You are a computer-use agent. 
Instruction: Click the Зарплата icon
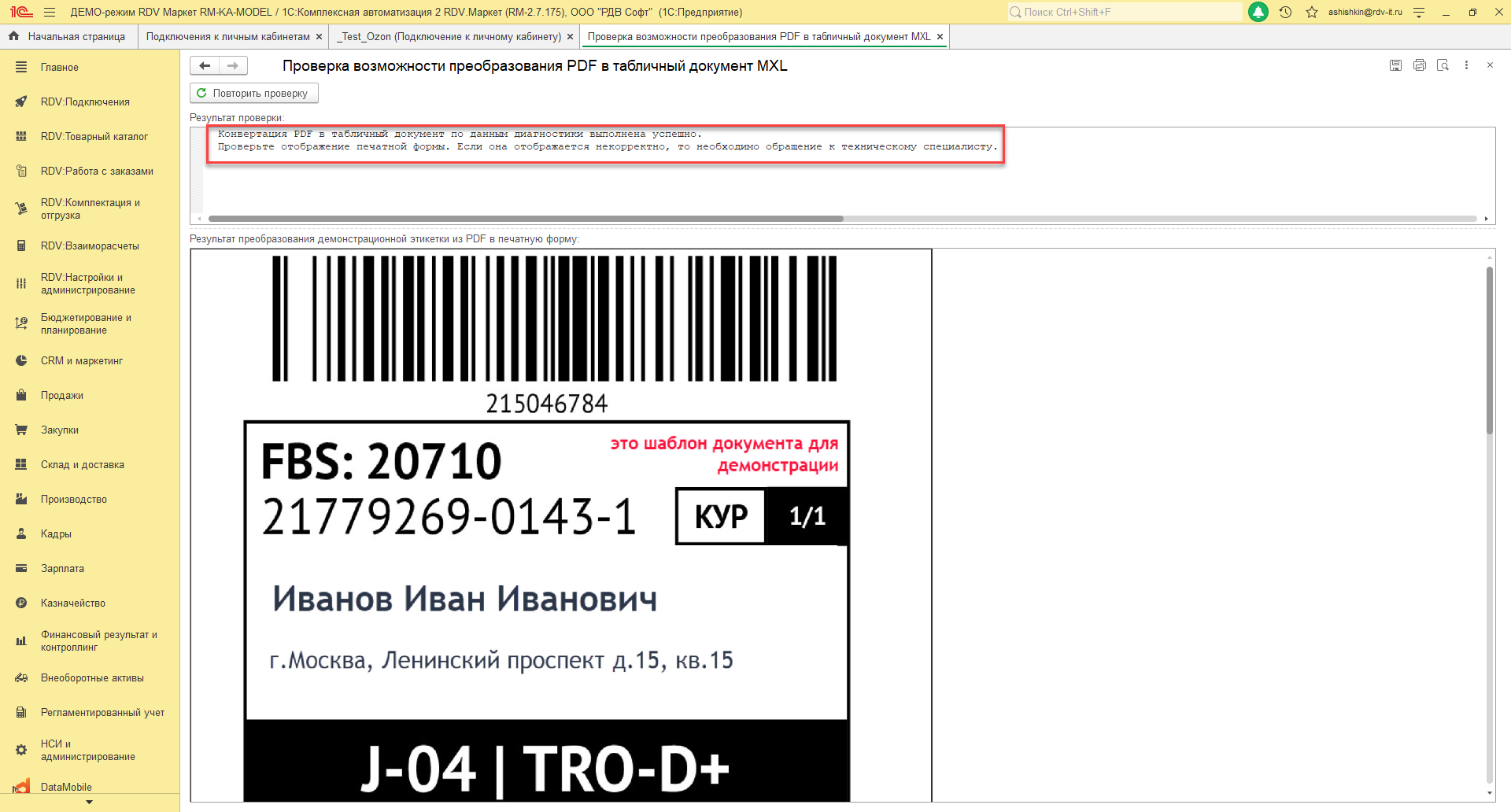point(21,569)
